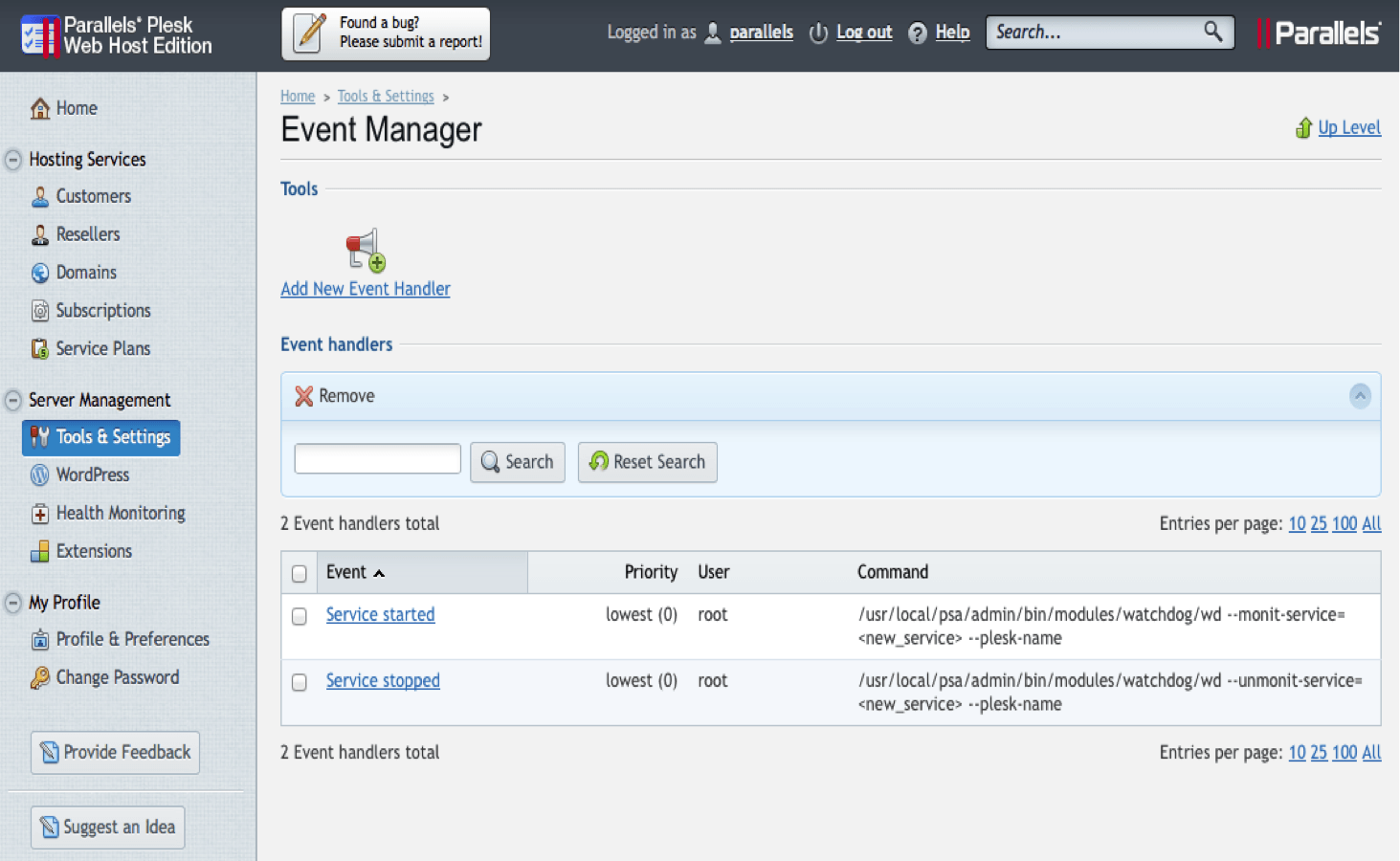Toggle the select-all checkbox in table header
Screen dimensions: 1400x861
300,574
